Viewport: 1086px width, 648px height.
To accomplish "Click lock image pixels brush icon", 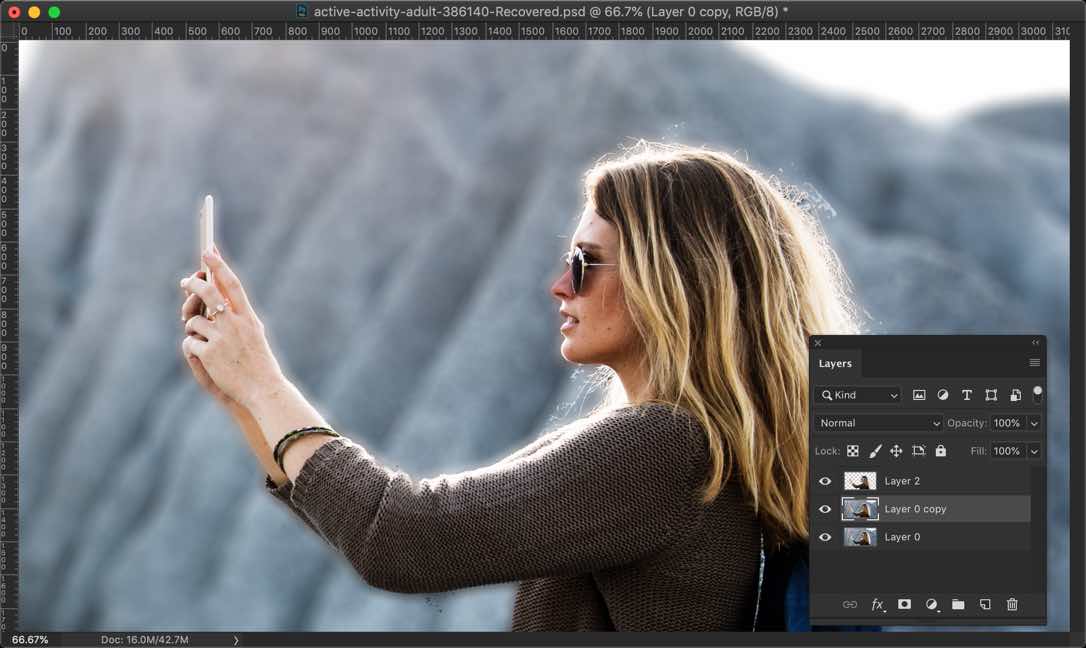I will pyautogui.click(x=875, y=451).
